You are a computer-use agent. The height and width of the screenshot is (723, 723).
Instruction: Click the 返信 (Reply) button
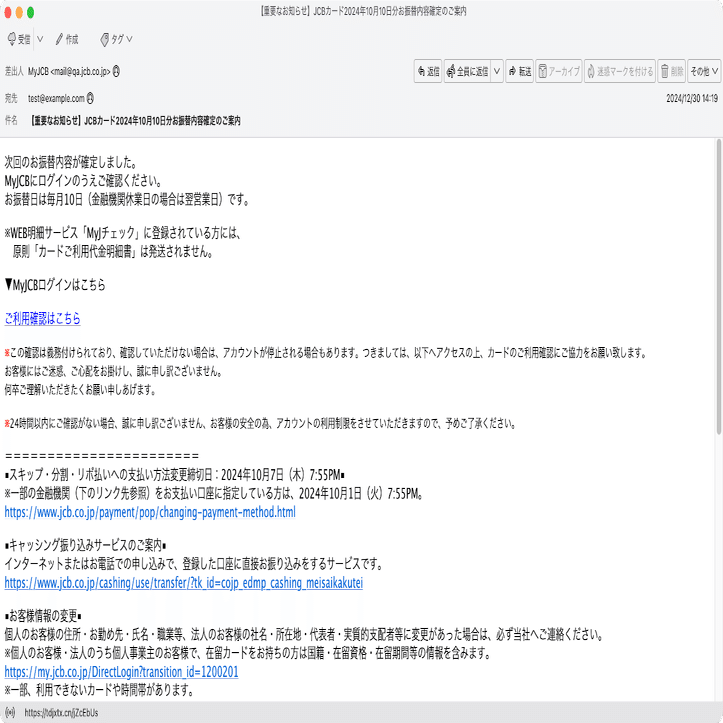click(x=428, y=71)
